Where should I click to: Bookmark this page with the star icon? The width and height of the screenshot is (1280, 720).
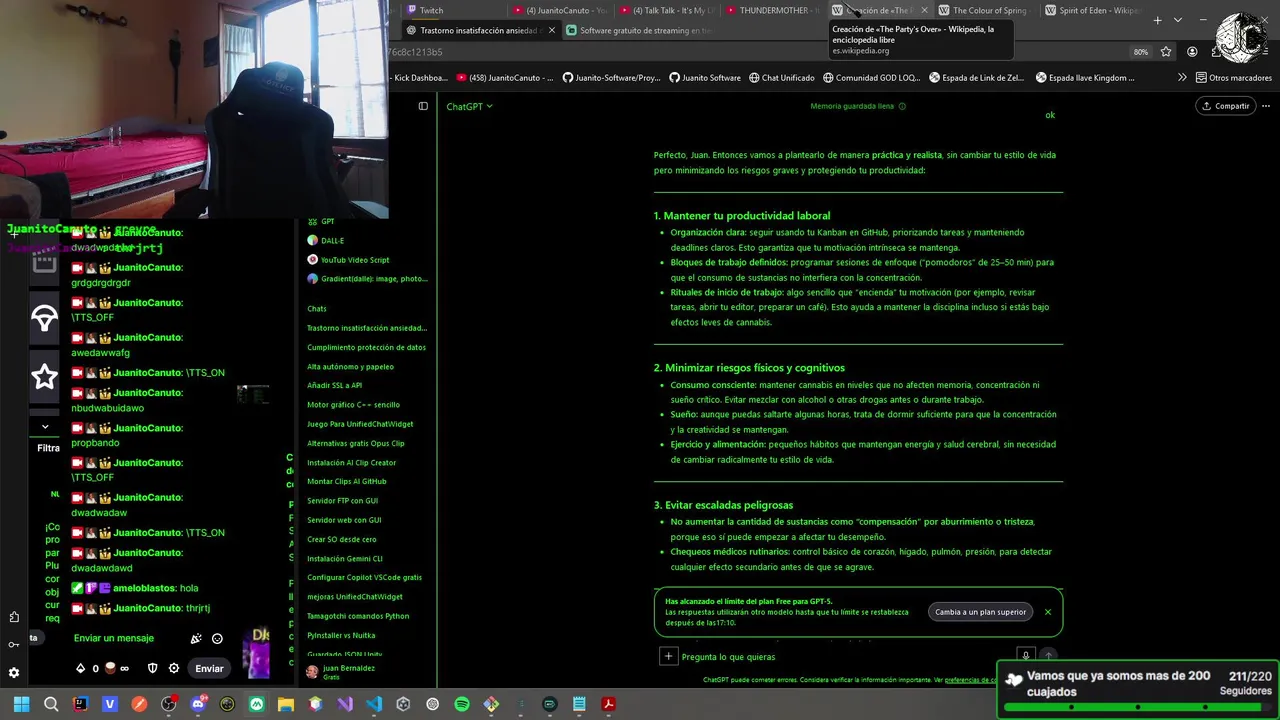1166,52
